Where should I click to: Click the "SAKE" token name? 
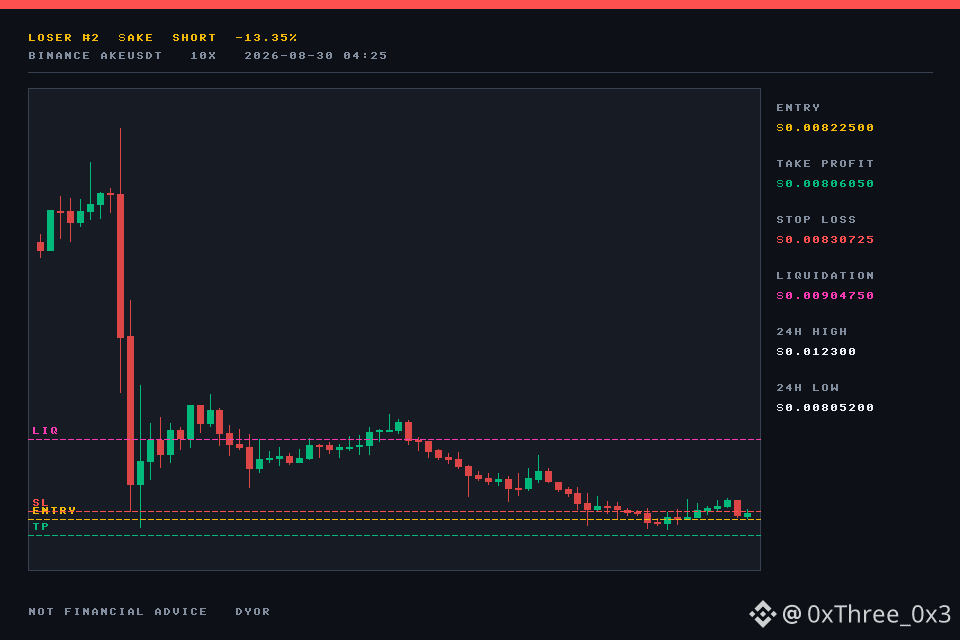point(135,38)
